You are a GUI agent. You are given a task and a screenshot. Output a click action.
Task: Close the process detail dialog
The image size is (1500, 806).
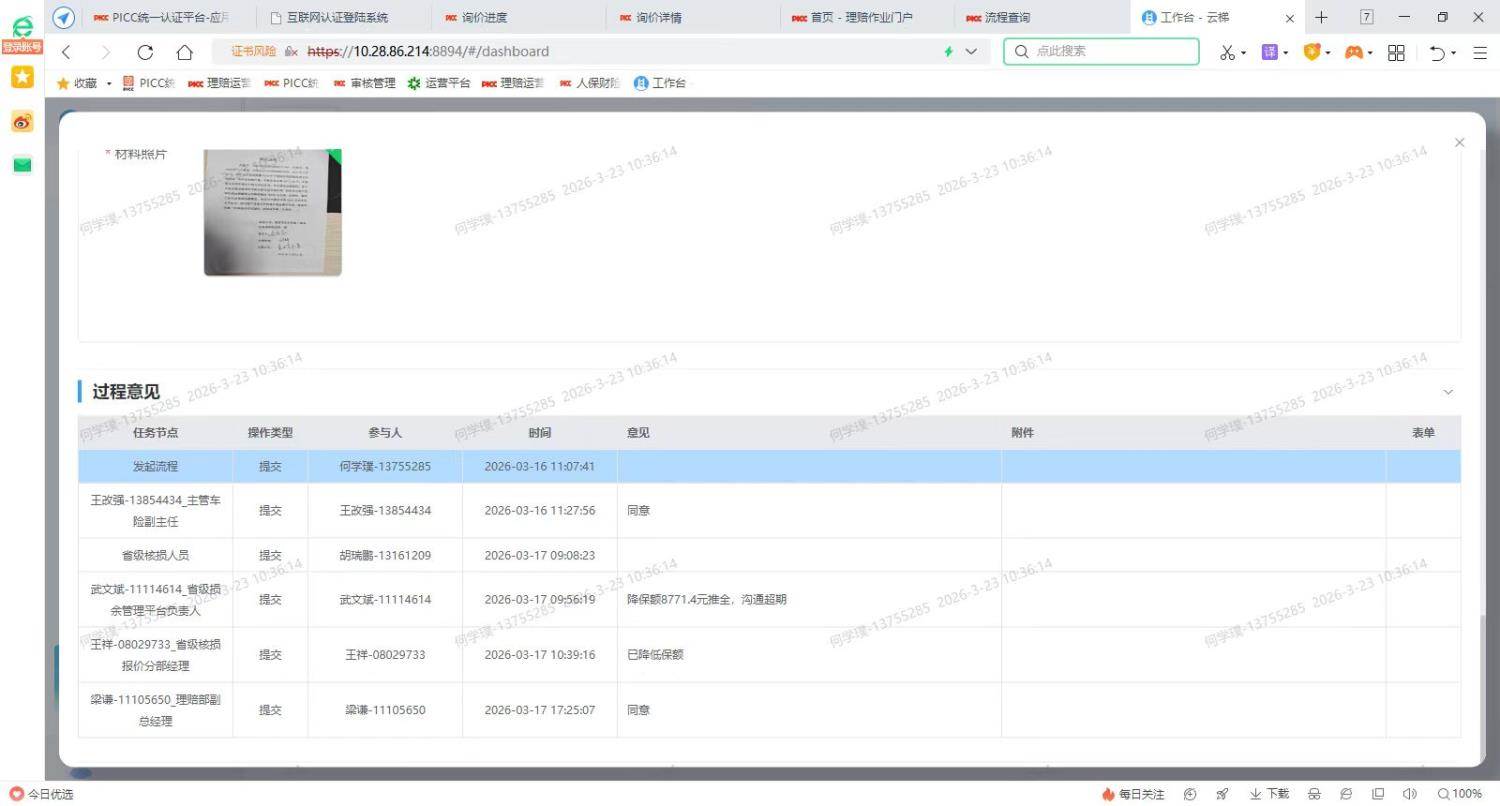click(1459, 143)
